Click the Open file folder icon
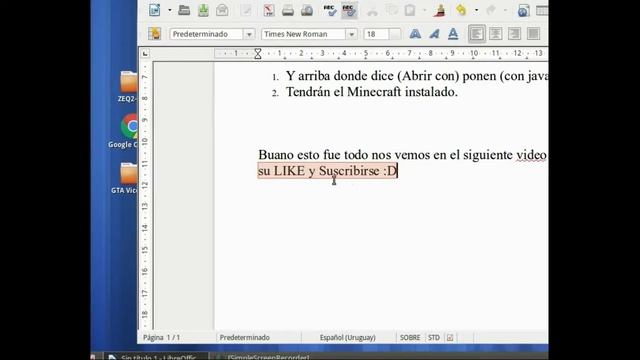640x360 pixels. tap(184, 10)
